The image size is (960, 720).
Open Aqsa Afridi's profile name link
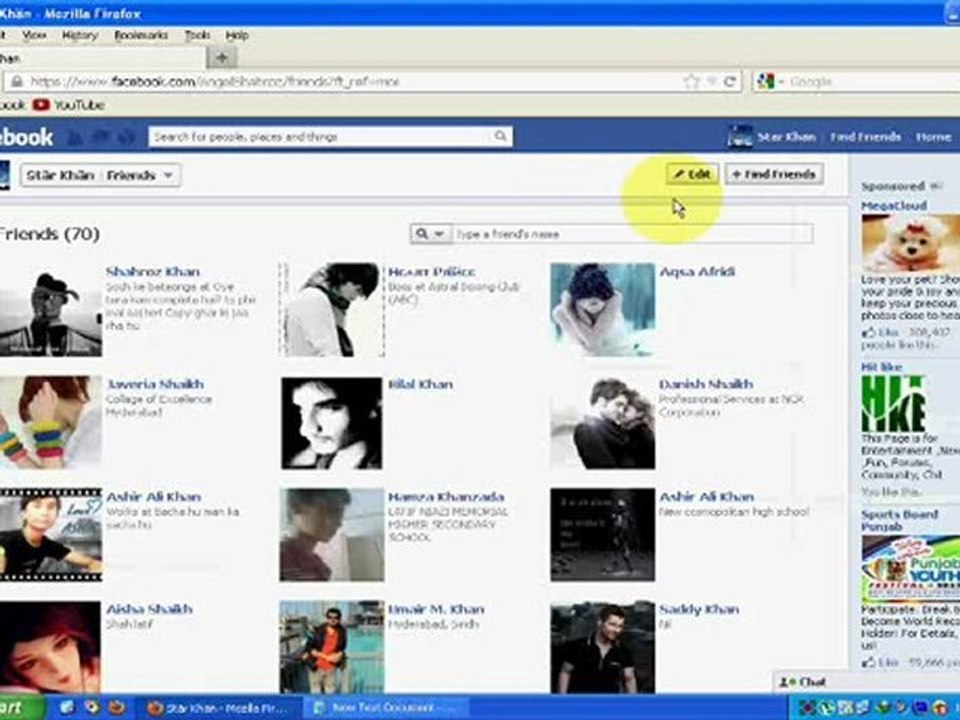tap(697, 271)
